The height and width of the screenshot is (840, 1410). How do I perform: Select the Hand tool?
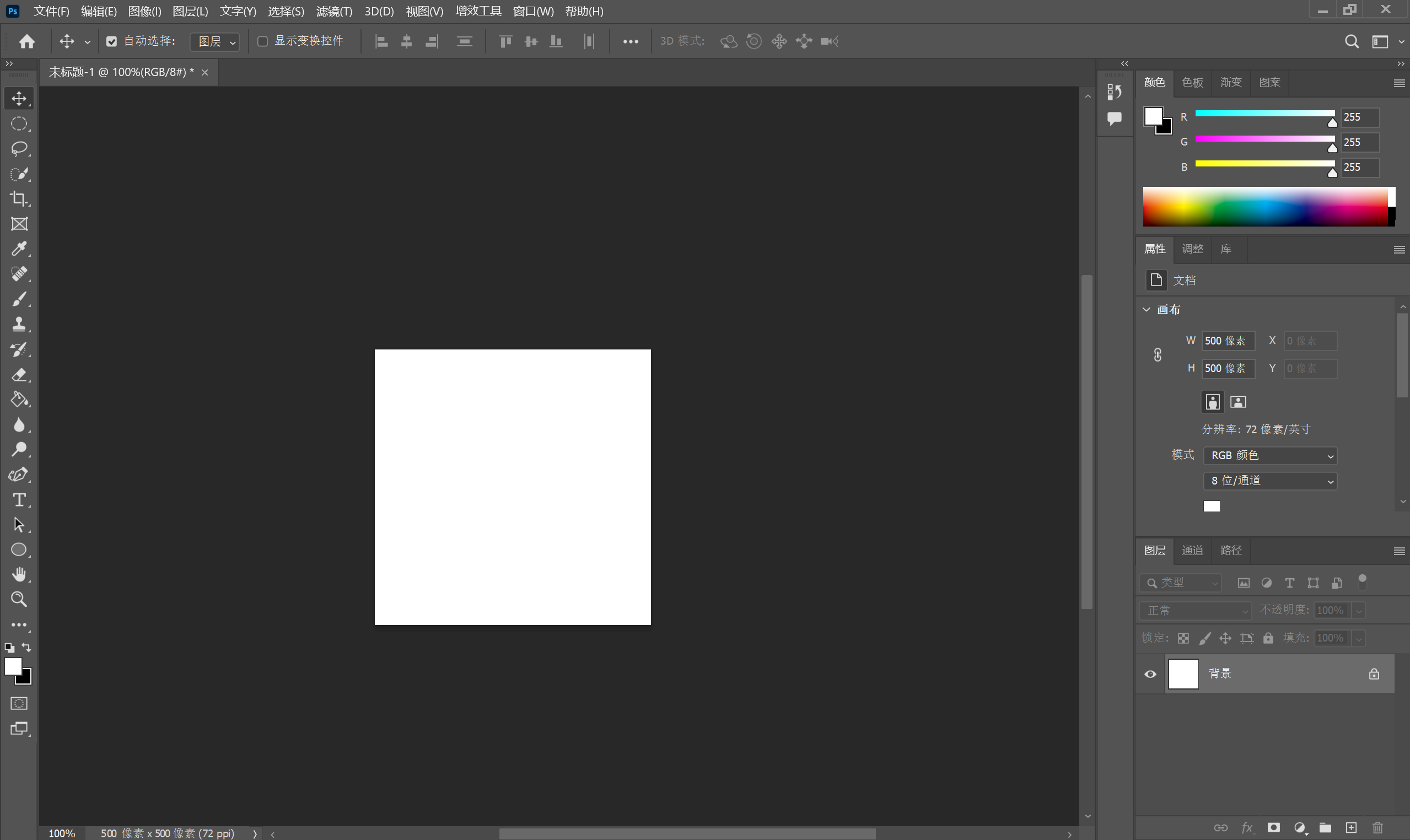[19, 574]
